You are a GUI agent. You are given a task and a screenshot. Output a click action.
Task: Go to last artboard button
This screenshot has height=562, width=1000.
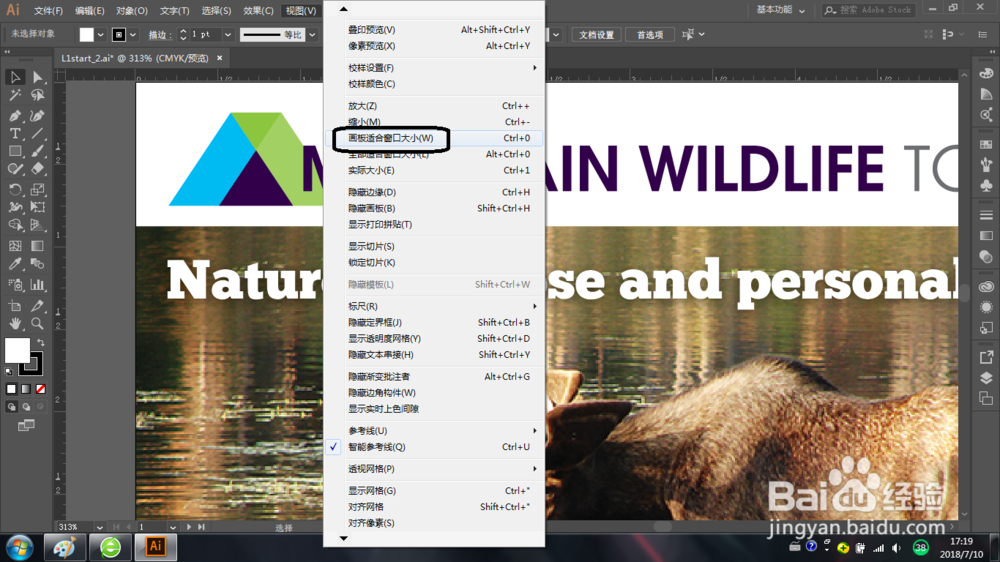(202, 528)
